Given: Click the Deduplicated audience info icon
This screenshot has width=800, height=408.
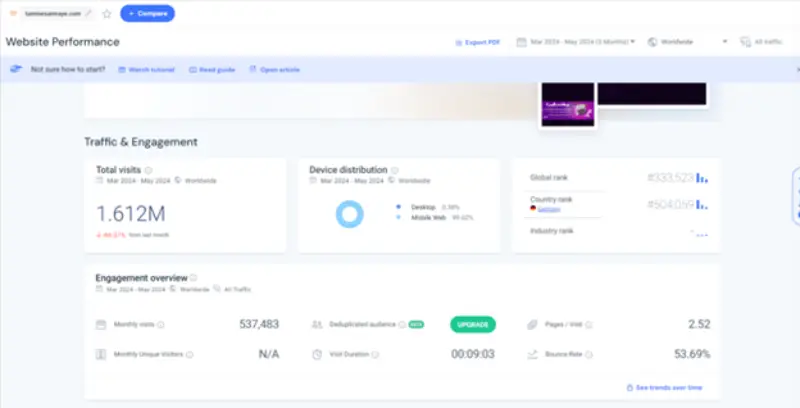Looking at the screenshot, I should tap(402, 324).
